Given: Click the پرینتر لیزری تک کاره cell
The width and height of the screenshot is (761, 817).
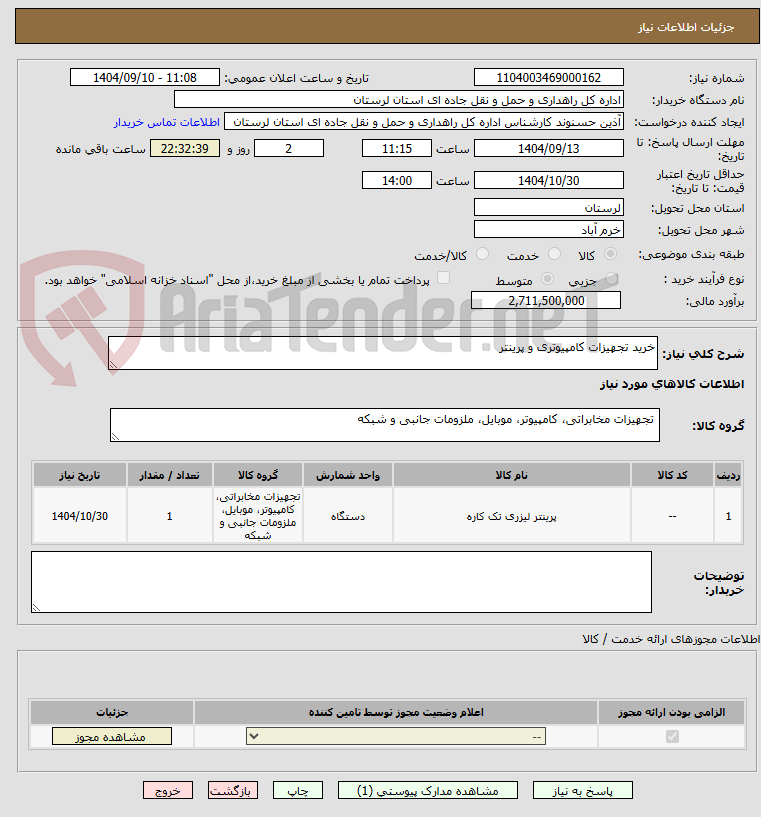Looking at the screenshot, I should coord(512,516).
